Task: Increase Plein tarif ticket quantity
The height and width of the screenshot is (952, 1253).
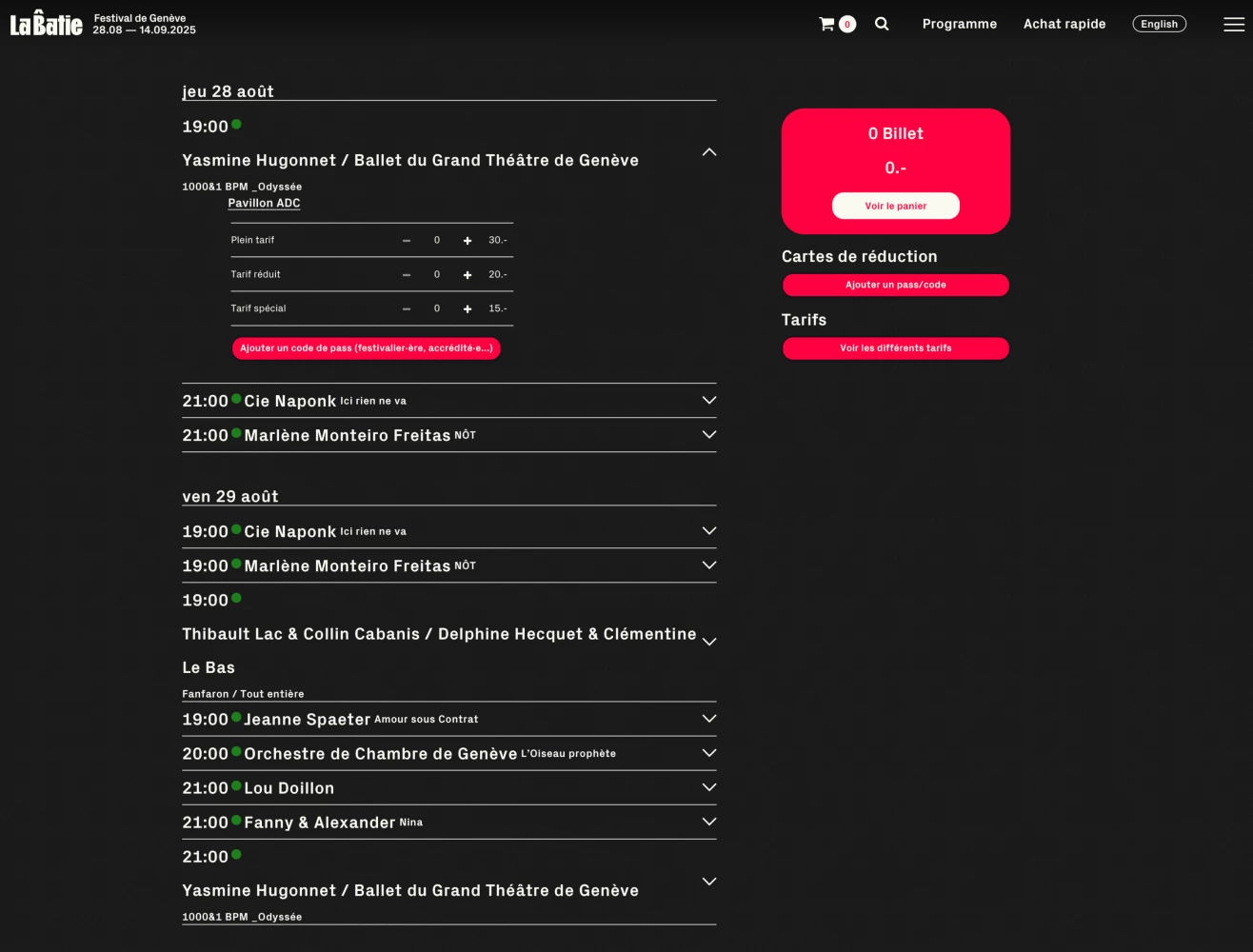Action: tap(467, 241)
